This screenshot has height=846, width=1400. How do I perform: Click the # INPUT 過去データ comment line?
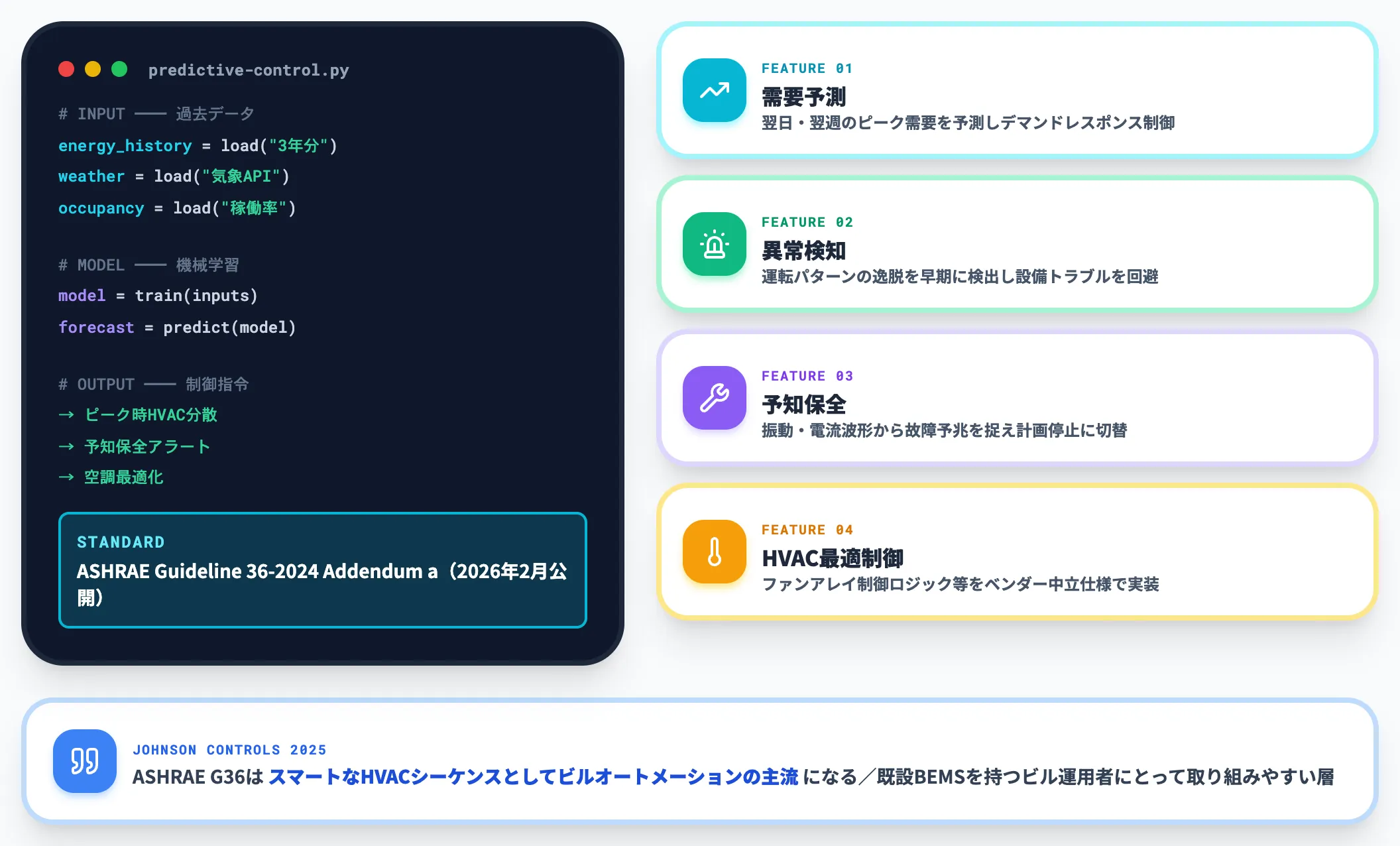pos(156,114)
